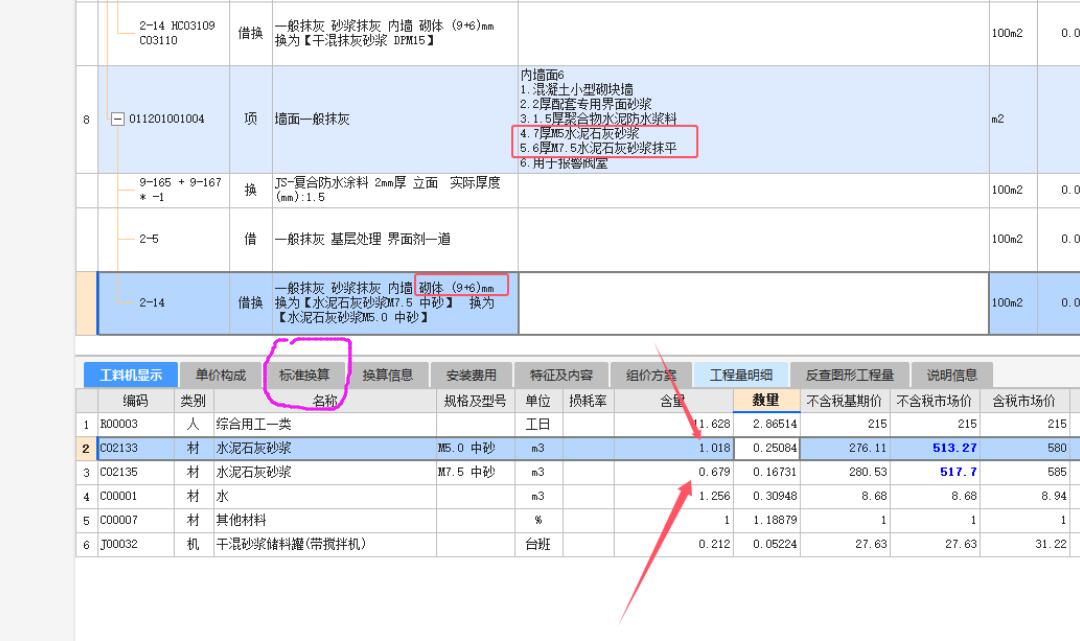1080x641 pixels.
Task: Click row number 8 in the list
Action: [86, 120]
